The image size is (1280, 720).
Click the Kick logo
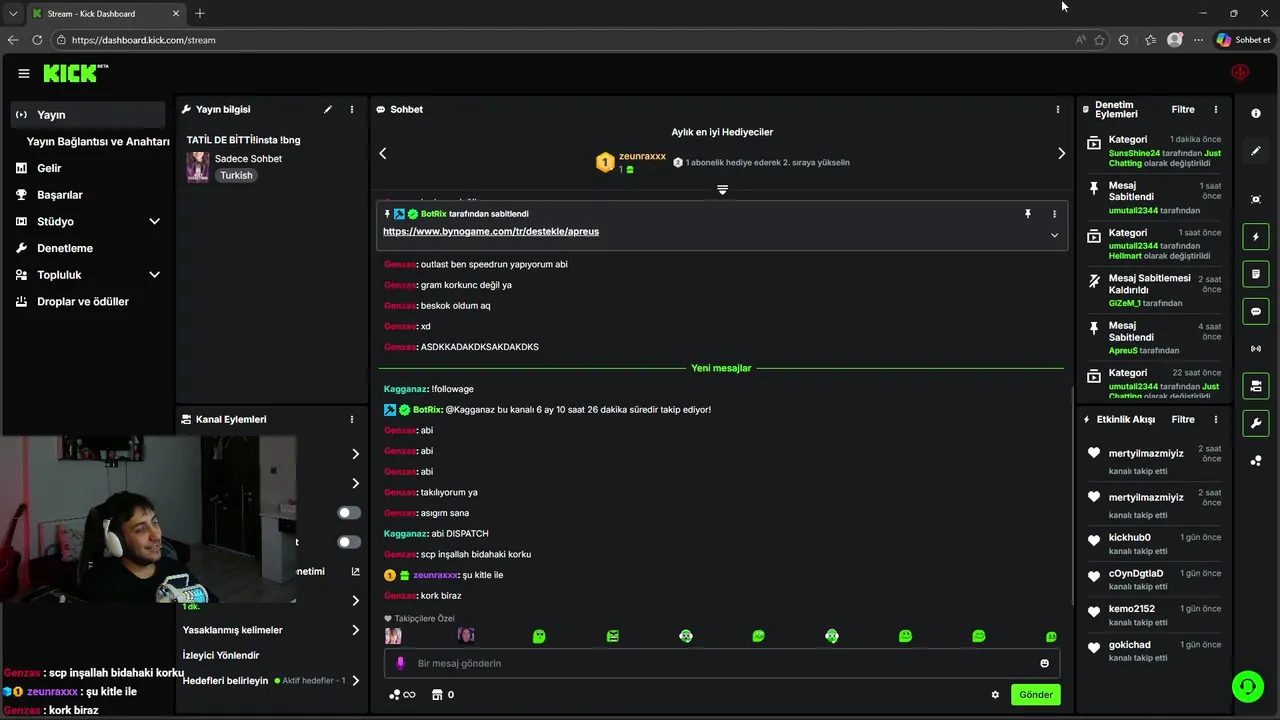point(75,73)
